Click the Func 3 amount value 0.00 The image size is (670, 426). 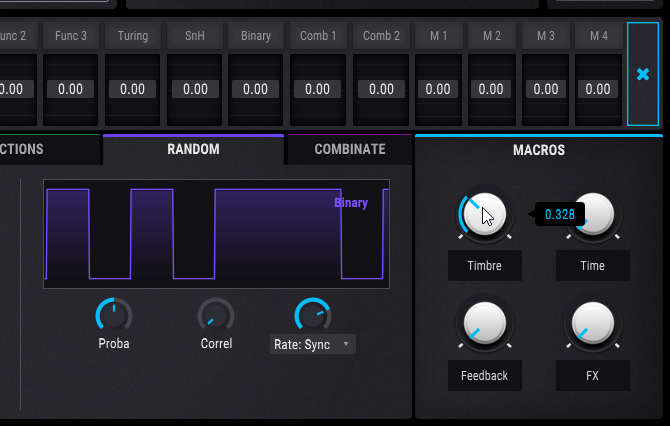click(x=71, y=89)
